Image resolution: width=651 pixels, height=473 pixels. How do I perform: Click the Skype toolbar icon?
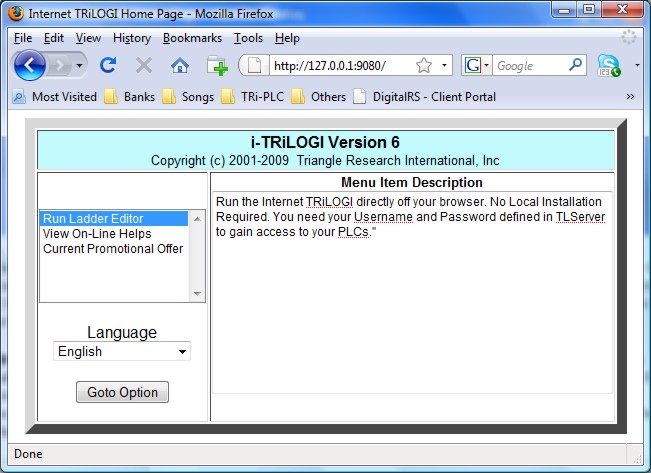[x=609, y=66]
